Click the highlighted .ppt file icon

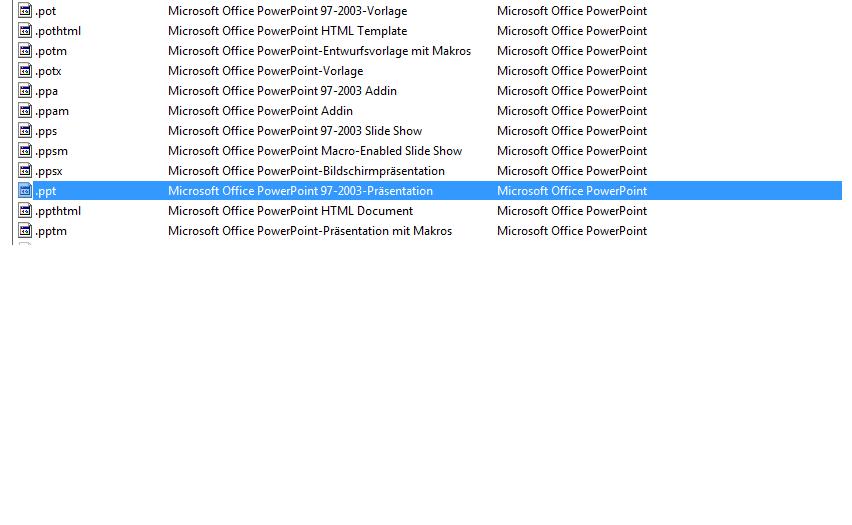pyautogui.click(x=25, y=190)
